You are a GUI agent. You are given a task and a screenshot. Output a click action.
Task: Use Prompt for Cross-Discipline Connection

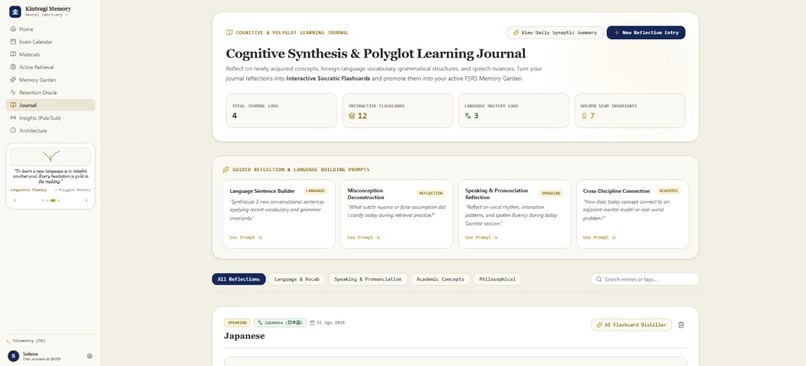(x=599, y=237)
